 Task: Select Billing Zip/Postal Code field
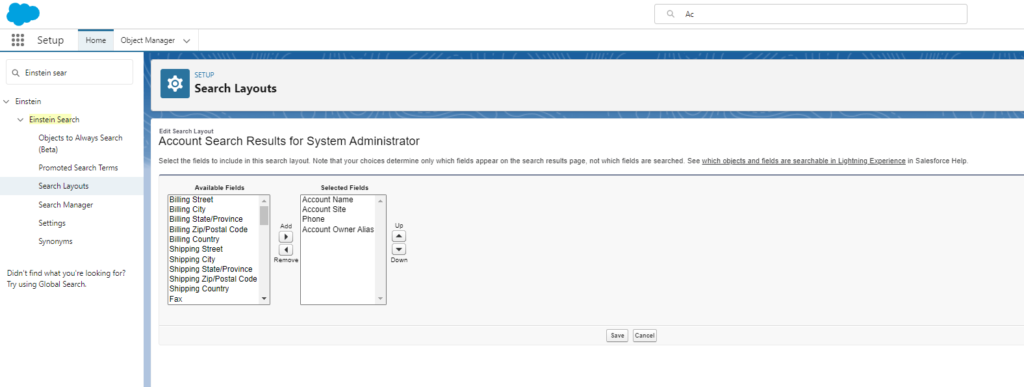pos(208,230)
